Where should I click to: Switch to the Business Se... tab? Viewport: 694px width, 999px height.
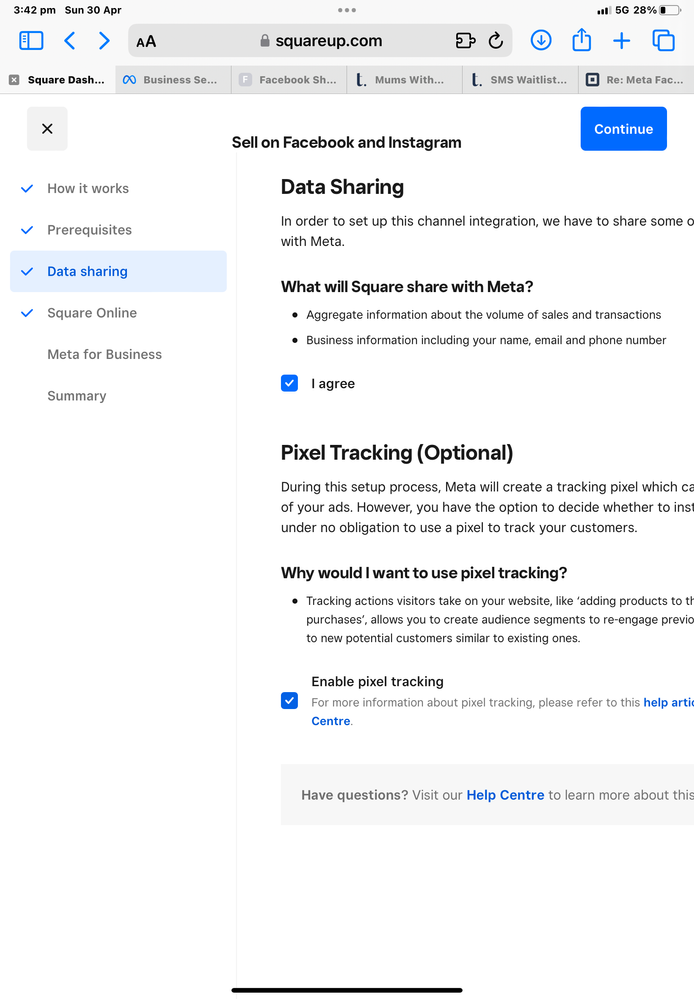point(172,80)
